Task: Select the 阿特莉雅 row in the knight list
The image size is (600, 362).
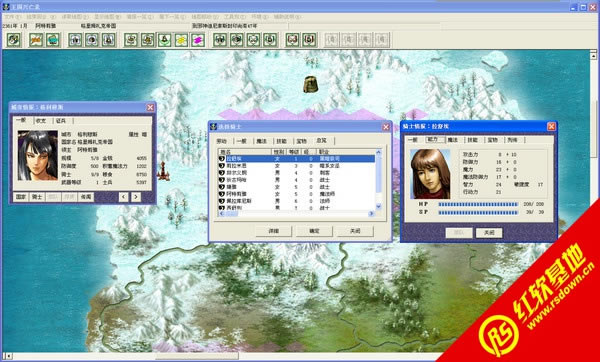Action: point(297,194)
